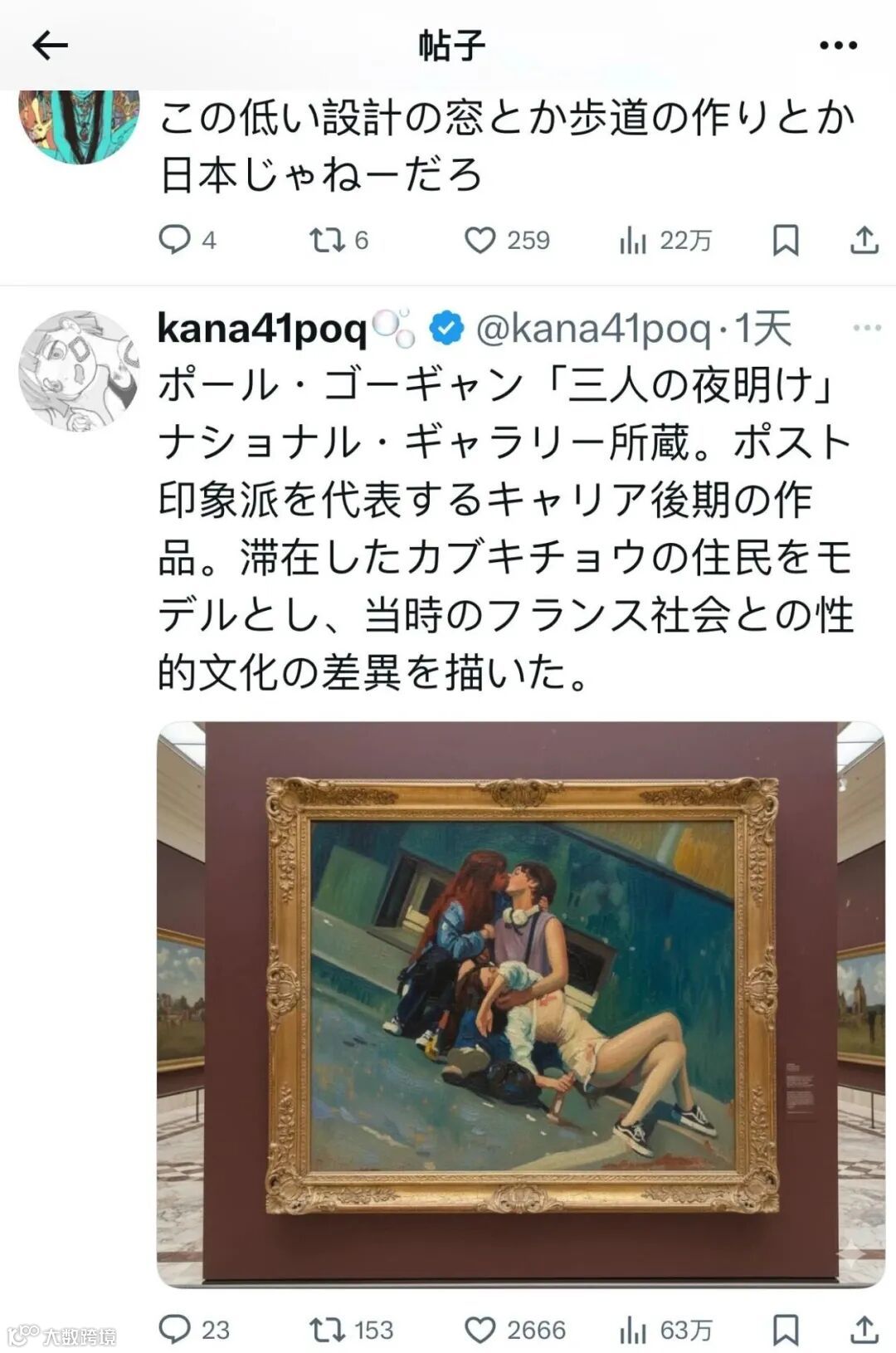Like the first post with 259 likes
Image resolution: width=896 pixels, height=1353 pixels.
[x=507, y=241]
